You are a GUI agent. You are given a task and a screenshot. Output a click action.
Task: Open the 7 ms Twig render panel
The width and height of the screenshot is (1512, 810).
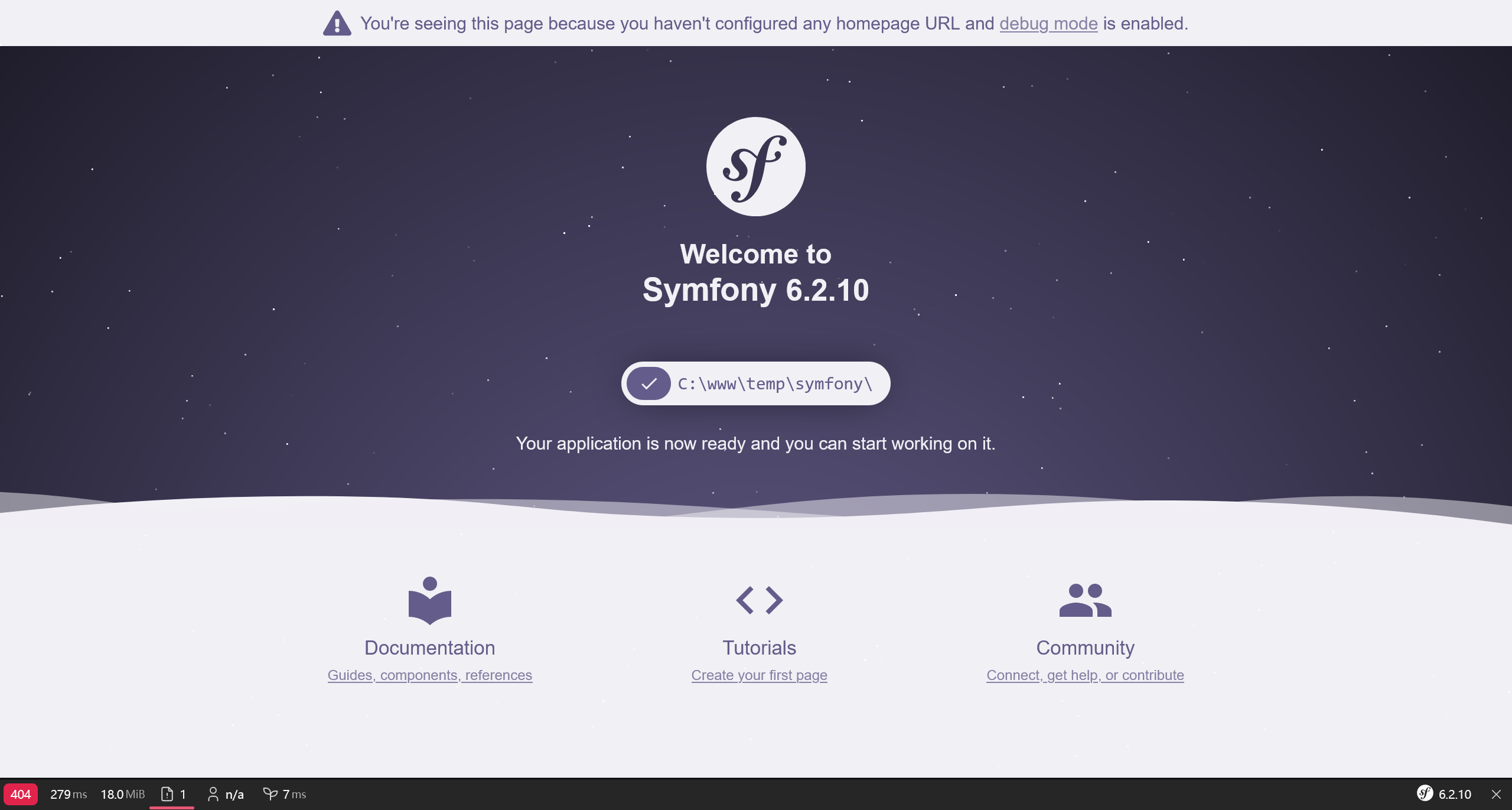point(294,795)
